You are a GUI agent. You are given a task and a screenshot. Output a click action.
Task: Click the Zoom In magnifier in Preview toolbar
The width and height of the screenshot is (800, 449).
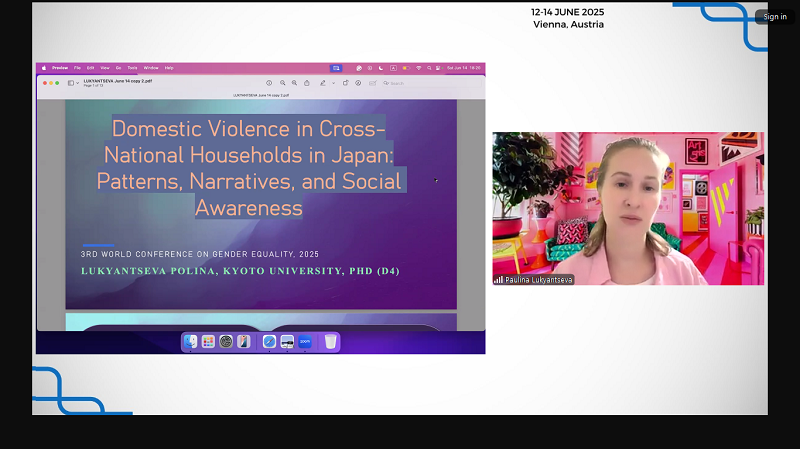click(294, 83)
